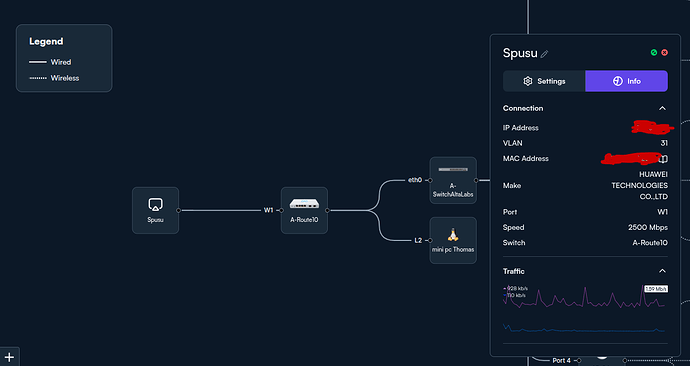Viewport: 690px width, 366px height.
Task: Click the green confirm icon in Spusu panel
Action: tap(654, 52)
